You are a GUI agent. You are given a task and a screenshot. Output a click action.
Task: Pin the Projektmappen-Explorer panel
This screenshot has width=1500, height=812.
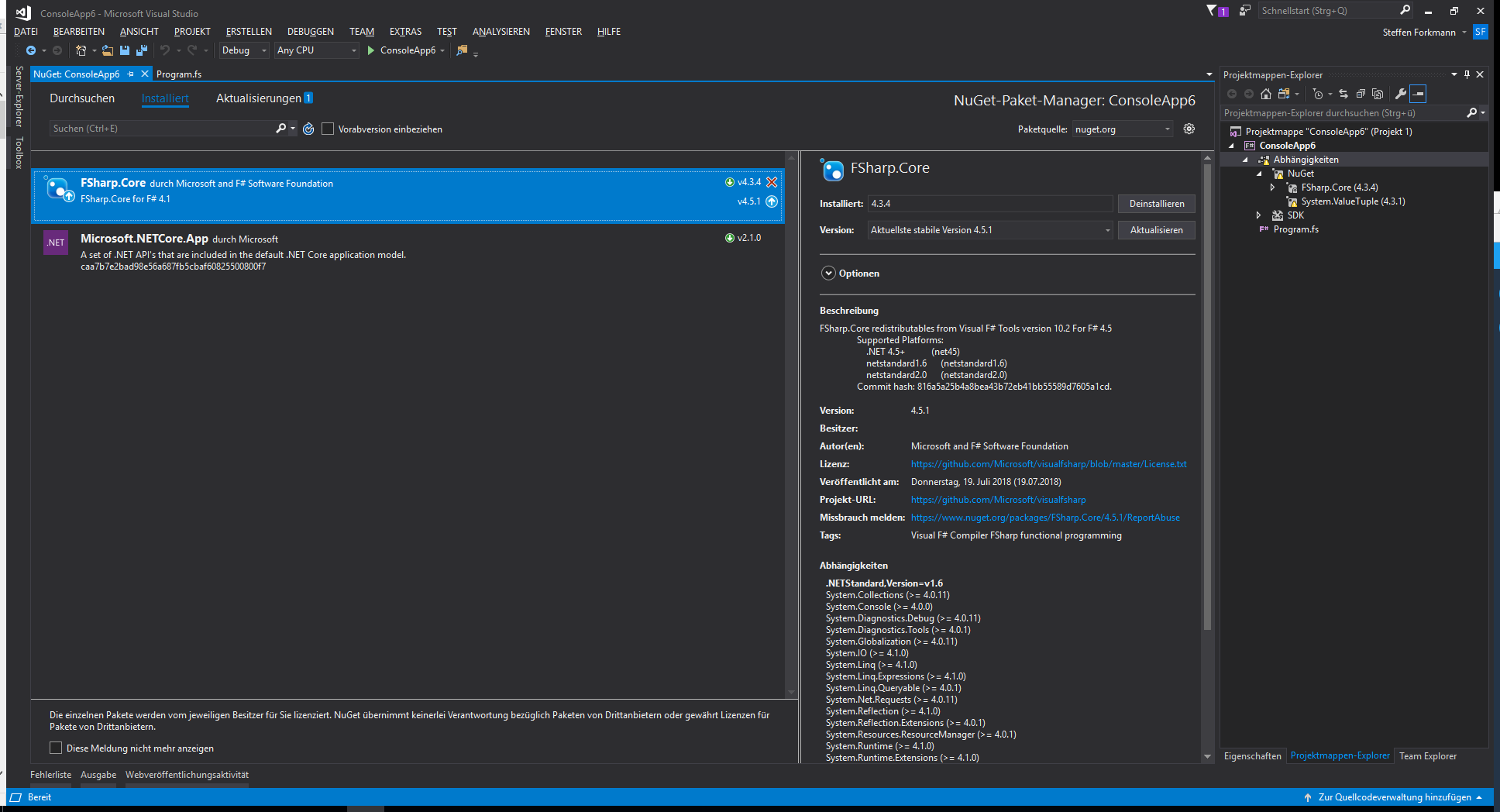pos(1467,74)
